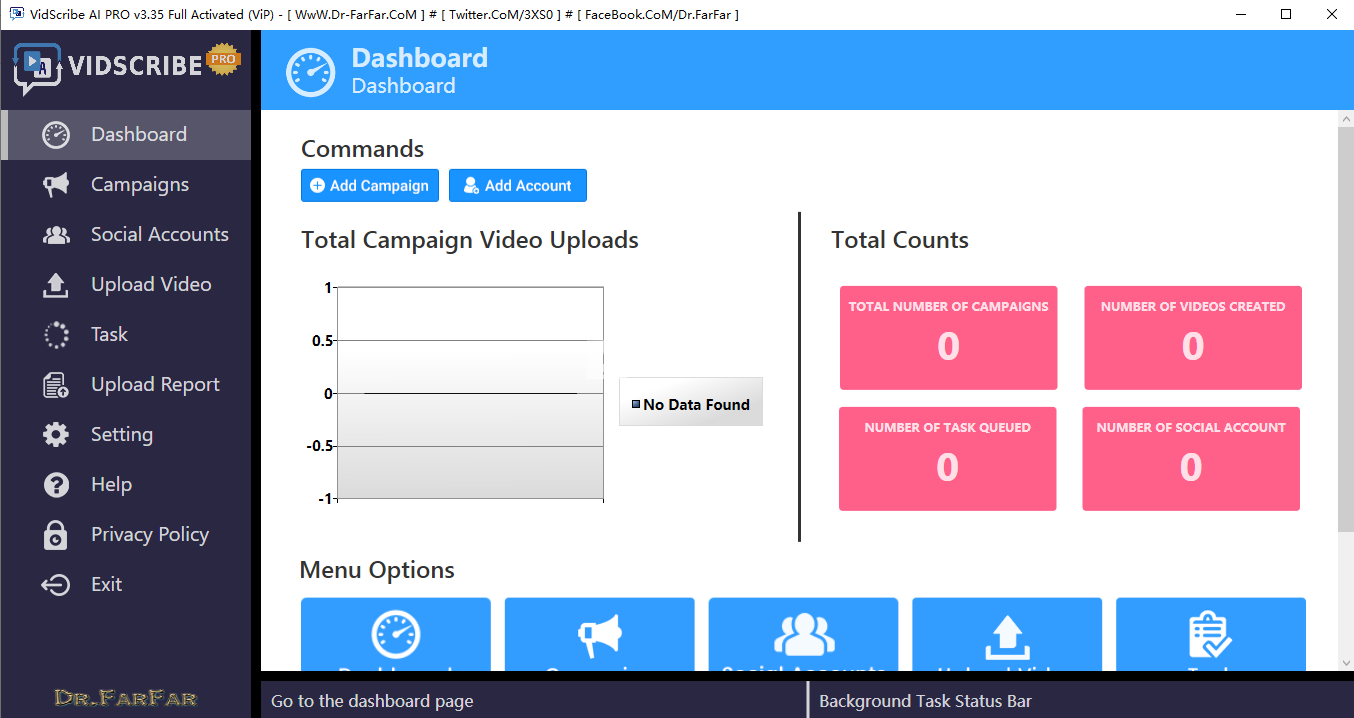Open Privacy Policy from the sidebar

(x=126, y=535)
